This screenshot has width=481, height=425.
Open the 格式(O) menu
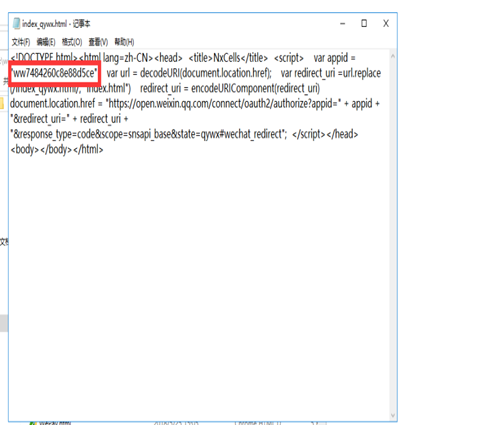72,42
